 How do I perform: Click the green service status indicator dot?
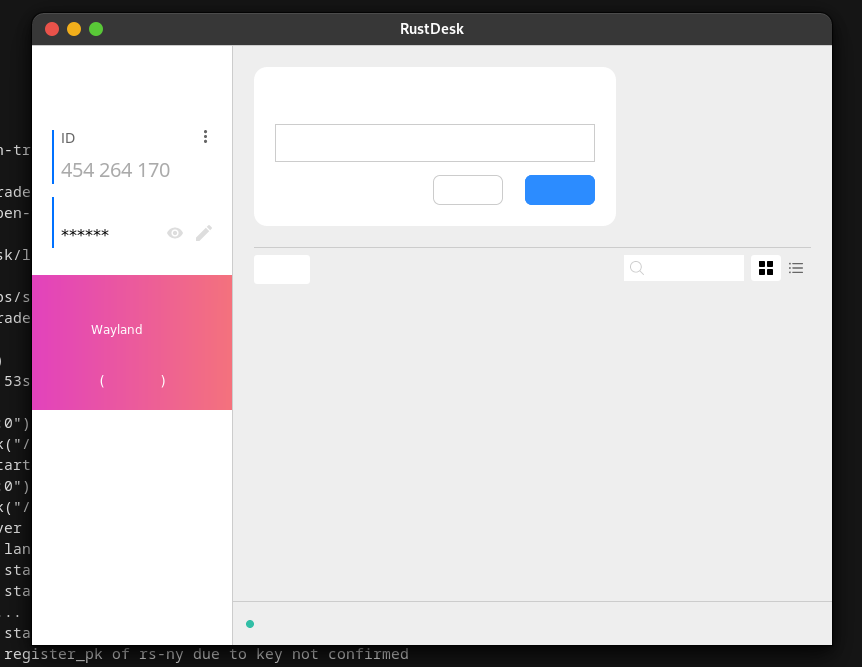coord(249,623)
